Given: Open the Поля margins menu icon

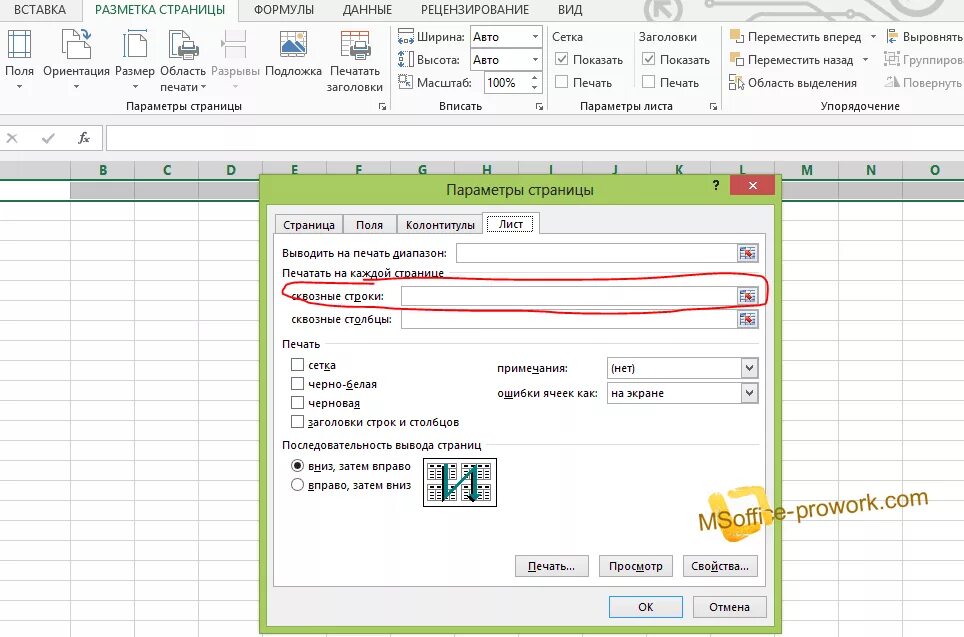Looking at the screenshot, I should 19,45.
